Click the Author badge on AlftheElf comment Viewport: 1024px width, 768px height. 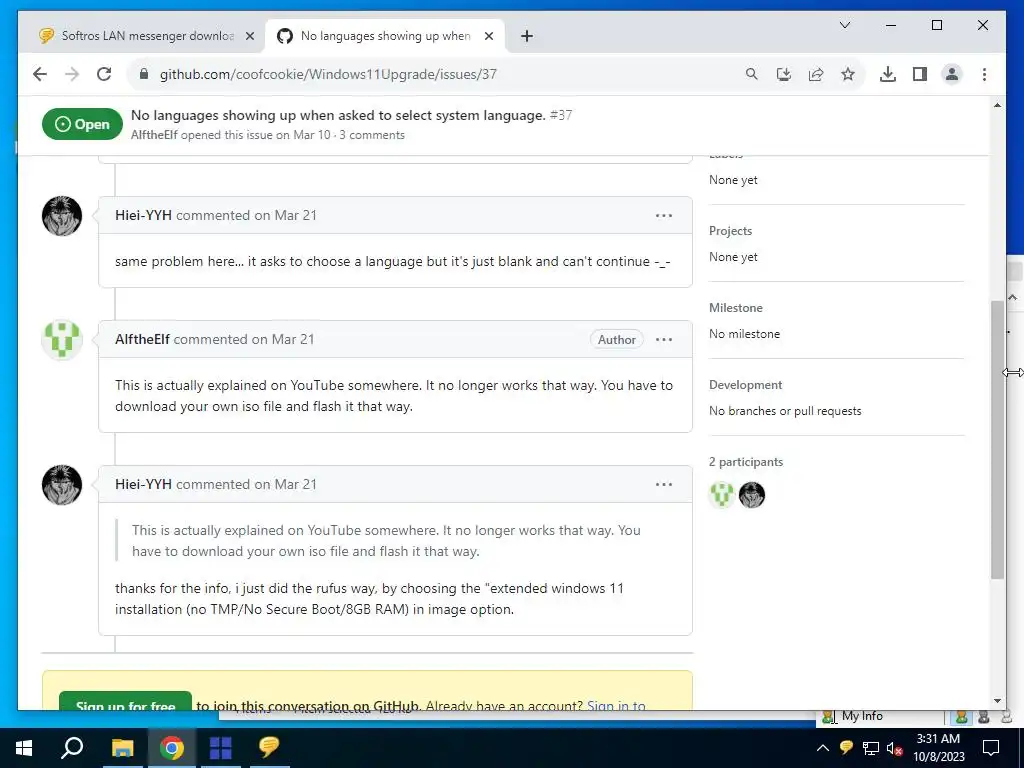(616, 340)
